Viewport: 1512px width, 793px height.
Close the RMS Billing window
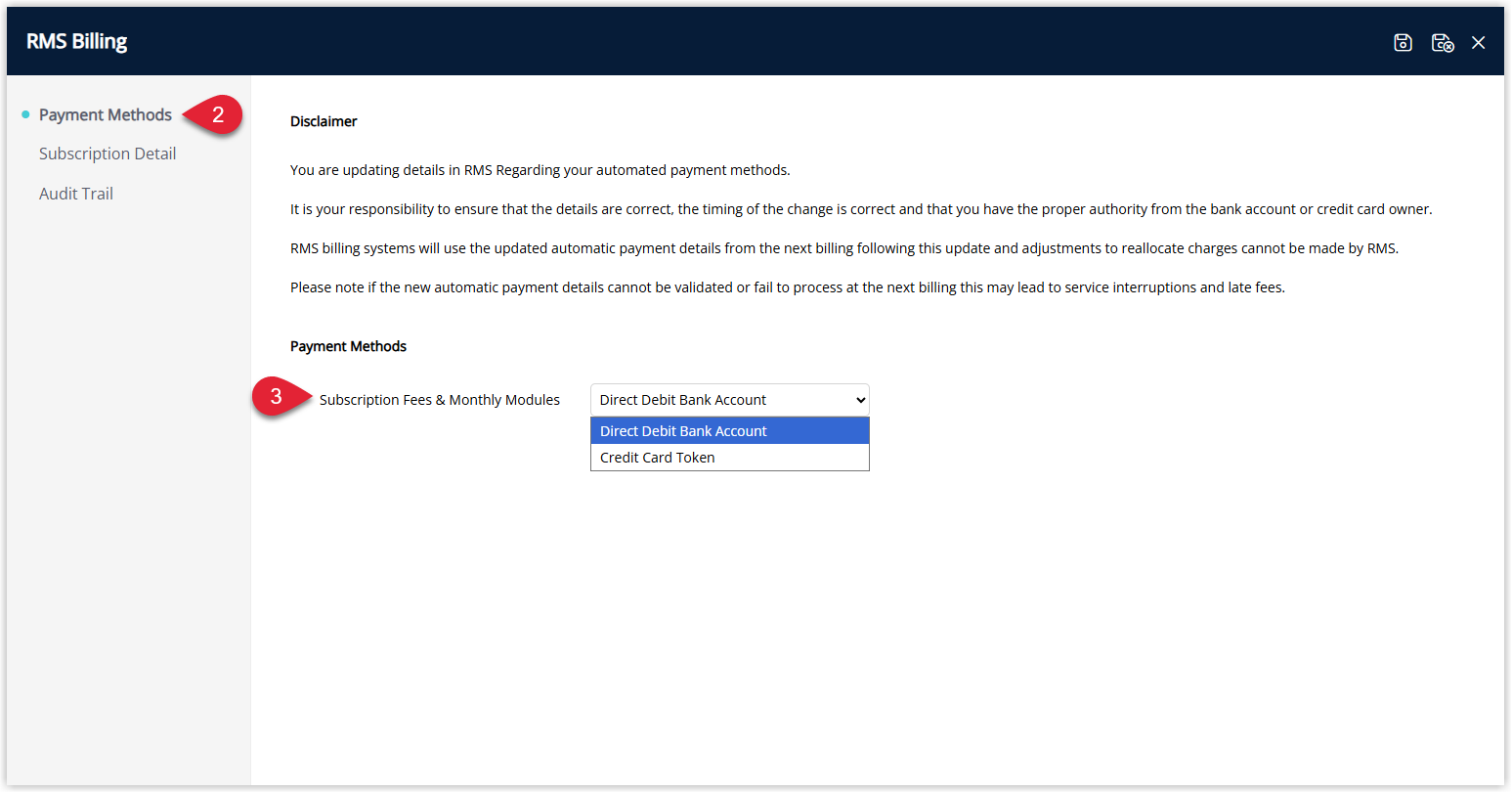1478,42
